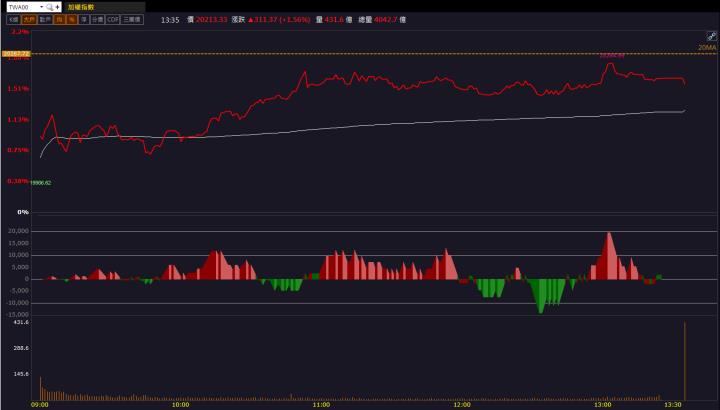Screen dimensions: 720x410
Task: Click the green 19906.62 low price label
Action: [x=41, y=183]
